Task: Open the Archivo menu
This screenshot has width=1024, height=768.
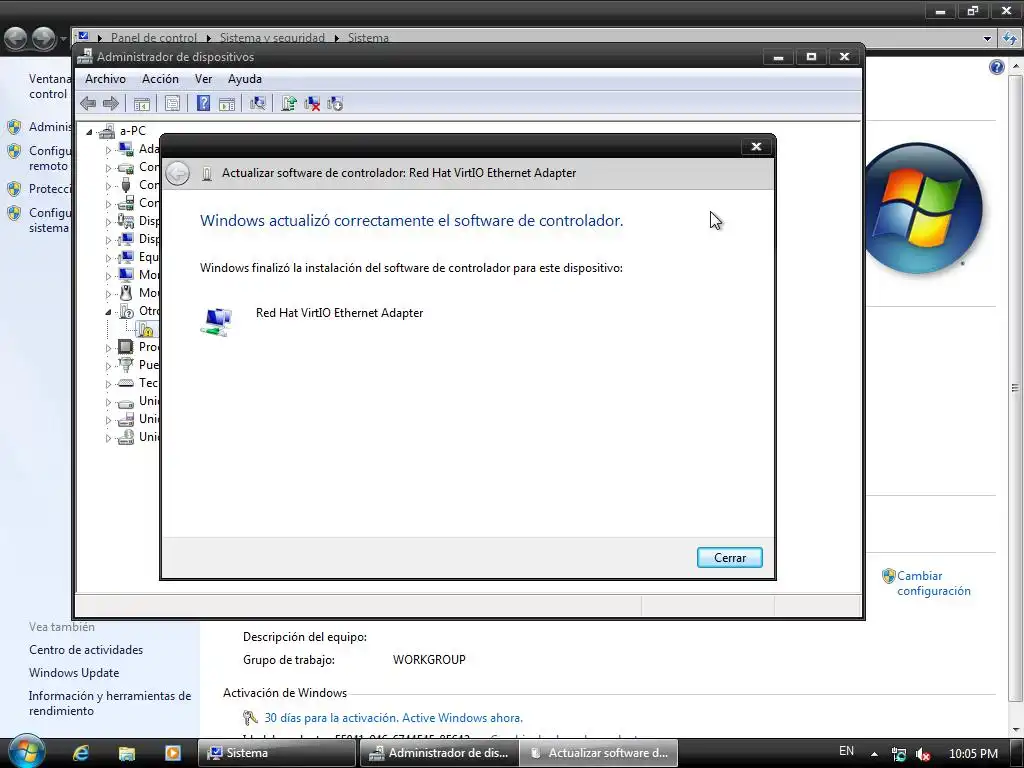Action: [x=105, y=79]
